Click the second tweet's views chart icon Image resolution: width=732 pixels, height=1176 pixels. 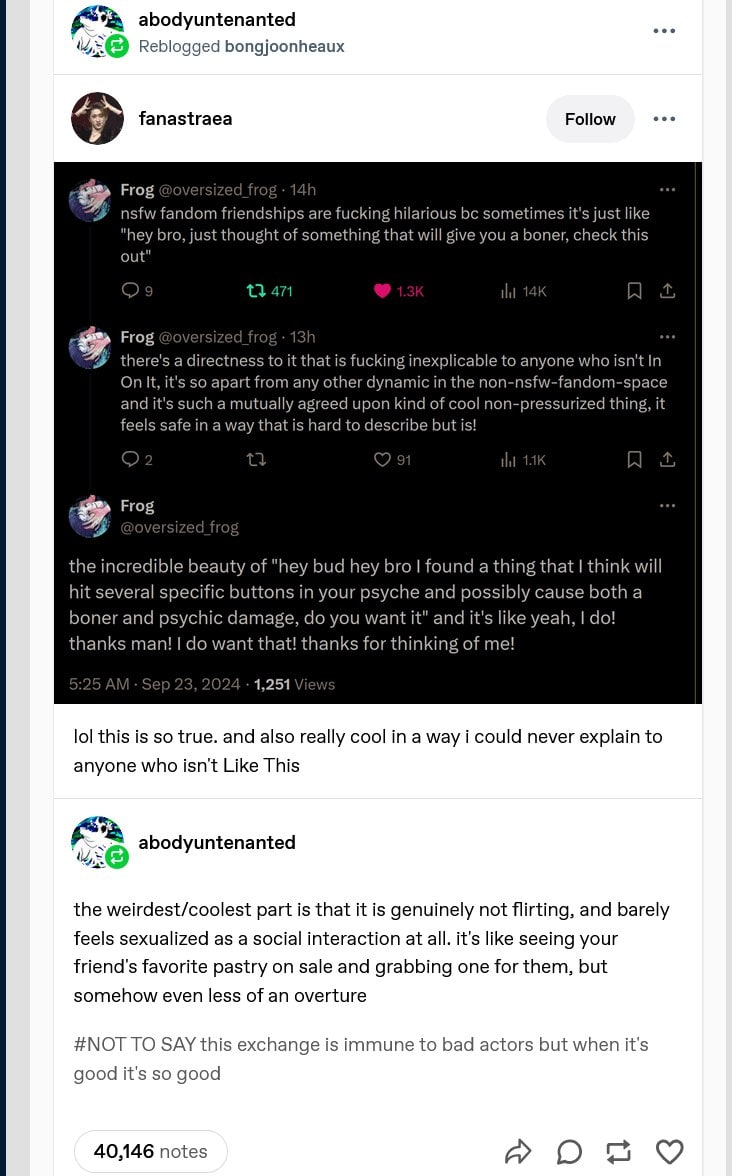point(508,460)
